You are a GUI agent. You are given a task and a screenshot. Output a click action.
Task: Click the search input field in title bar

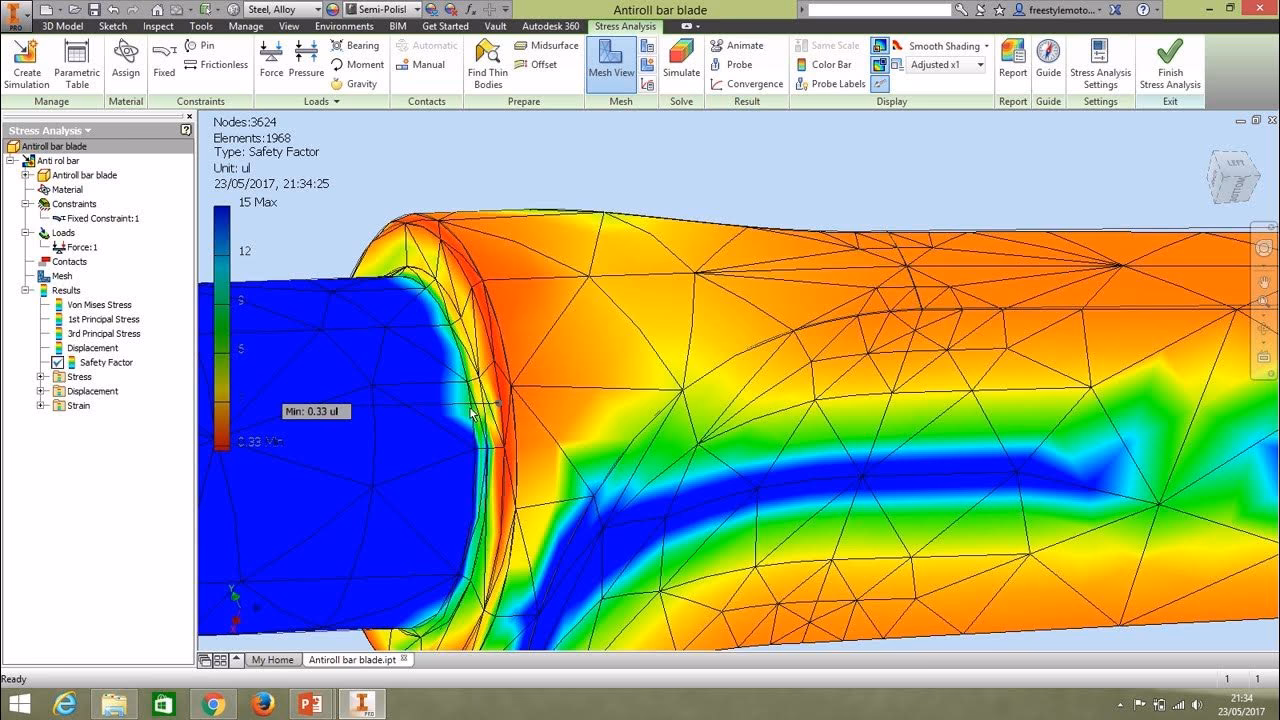pos(879,9)
